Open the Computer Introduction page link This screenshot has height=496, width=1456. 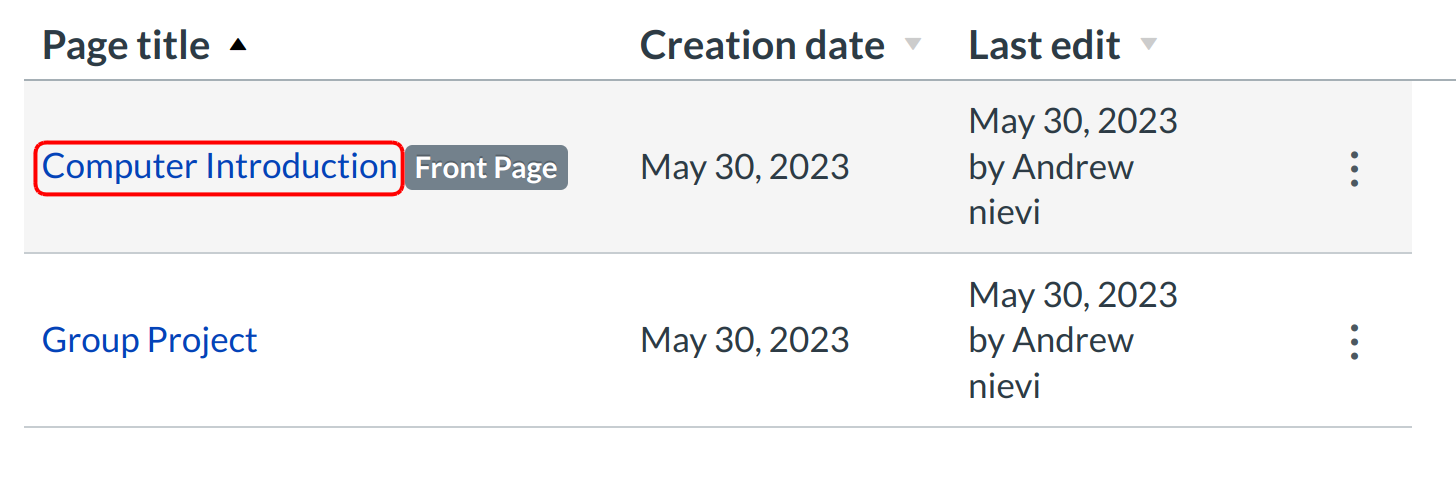click(x=219, y=167)
